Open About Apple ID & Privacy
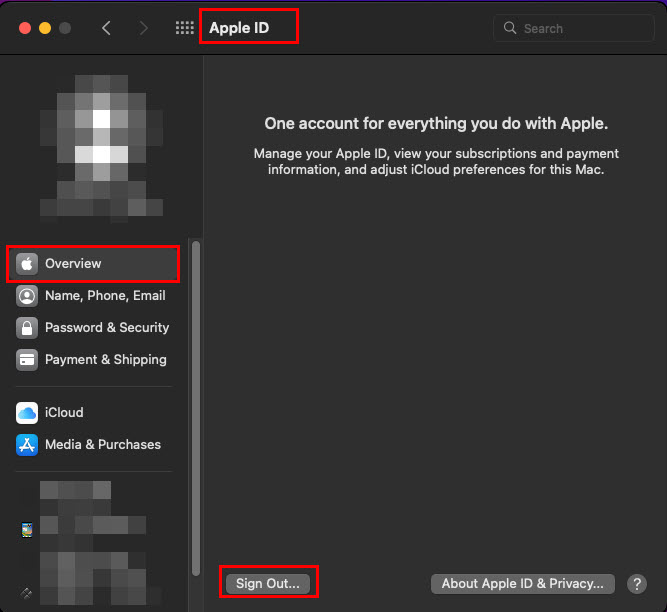The height and width of the screenshot is (612, 667). tap(522, 584)
